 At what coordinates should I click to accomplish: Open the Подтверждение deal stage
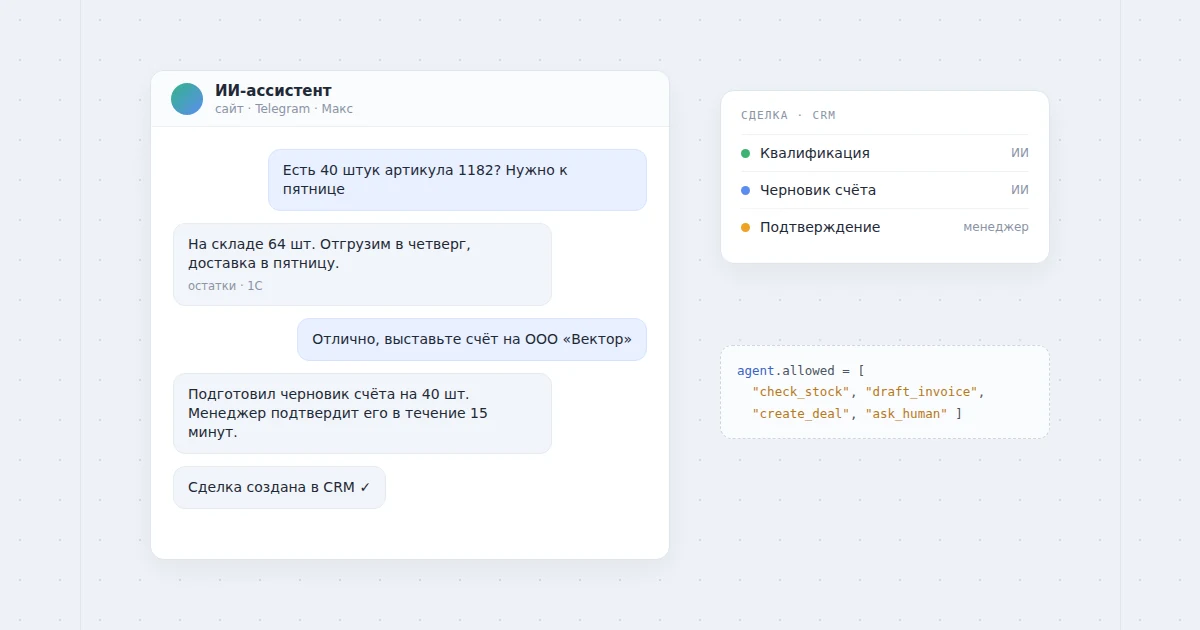pyautogui.click(x=885, y=227)
